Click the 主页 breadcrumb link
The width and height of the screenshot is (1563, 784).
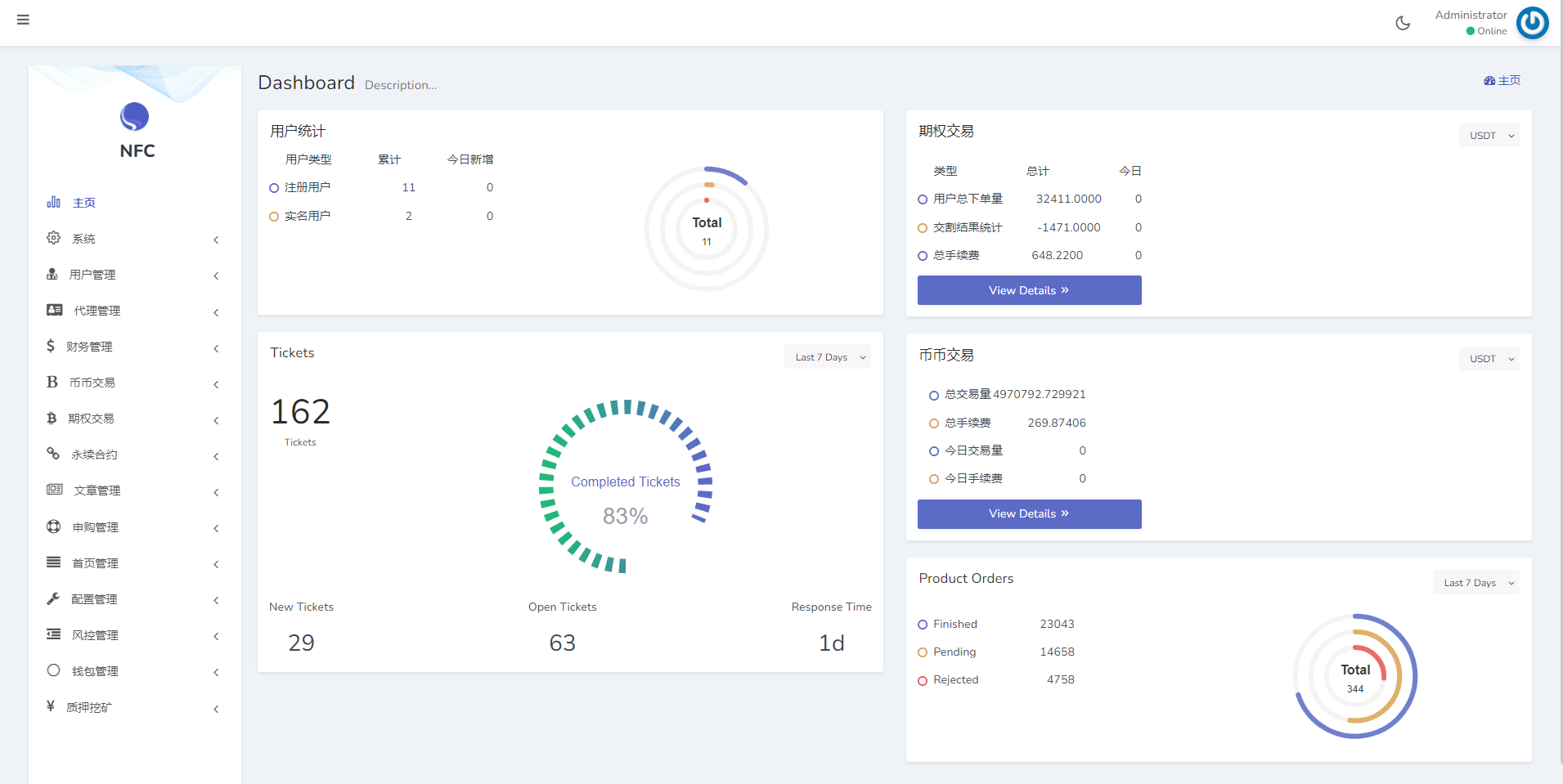click(x=1502, y=80)
